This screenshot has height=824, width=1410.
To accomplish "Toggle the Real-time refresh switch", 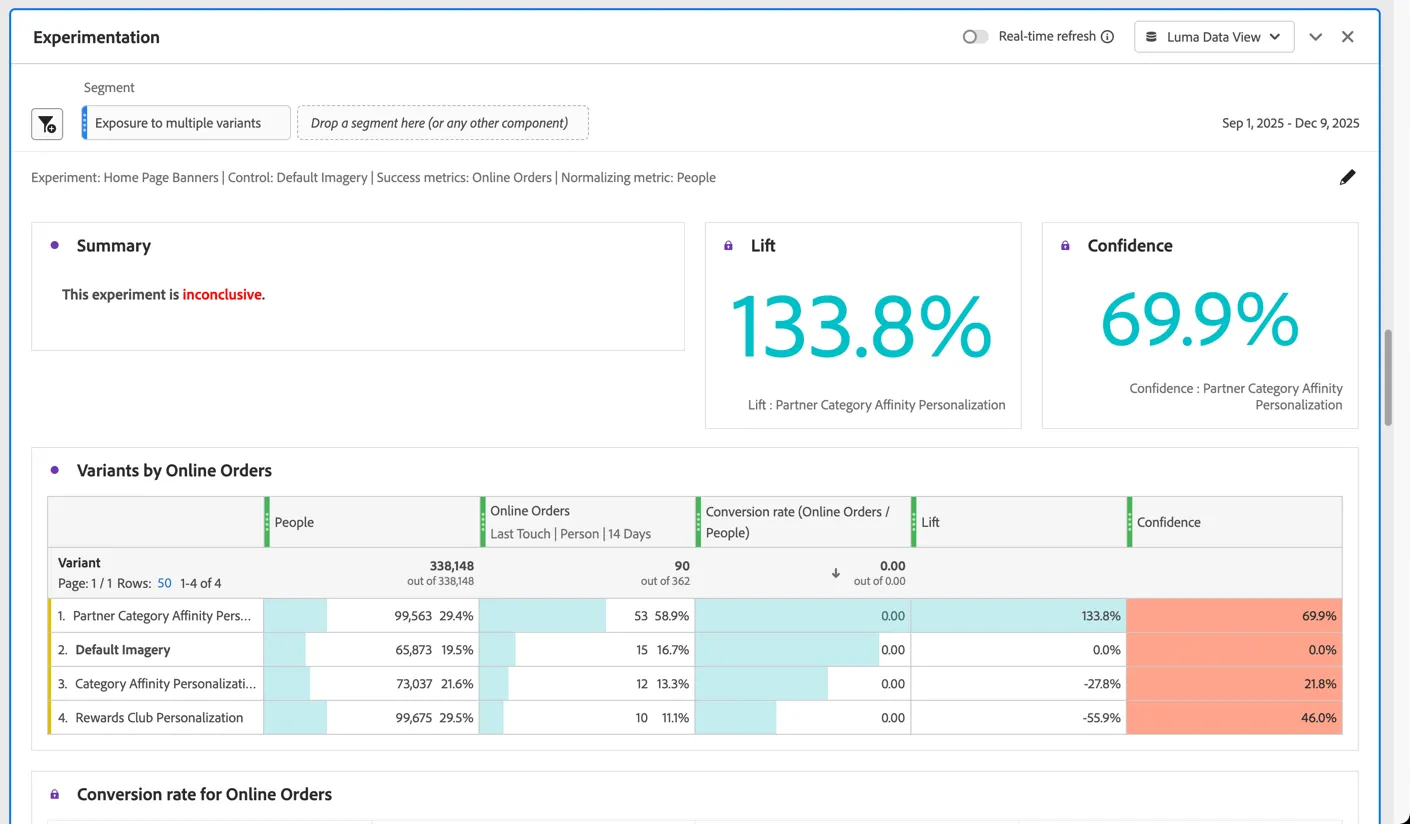I will point(975,37).
